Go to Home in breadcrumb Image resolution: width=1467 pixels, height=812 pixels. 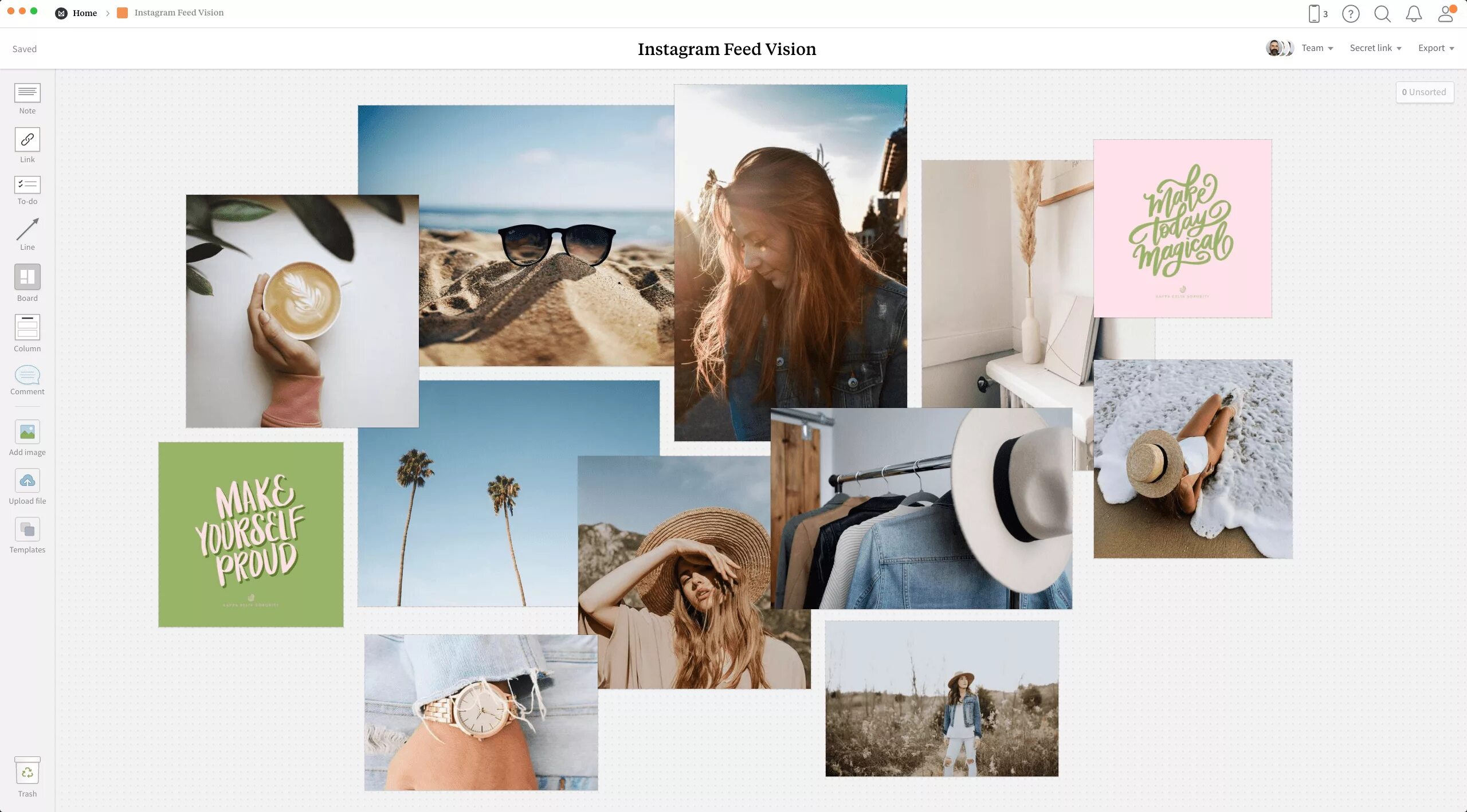pyautogui.click(x=84, y=13)
